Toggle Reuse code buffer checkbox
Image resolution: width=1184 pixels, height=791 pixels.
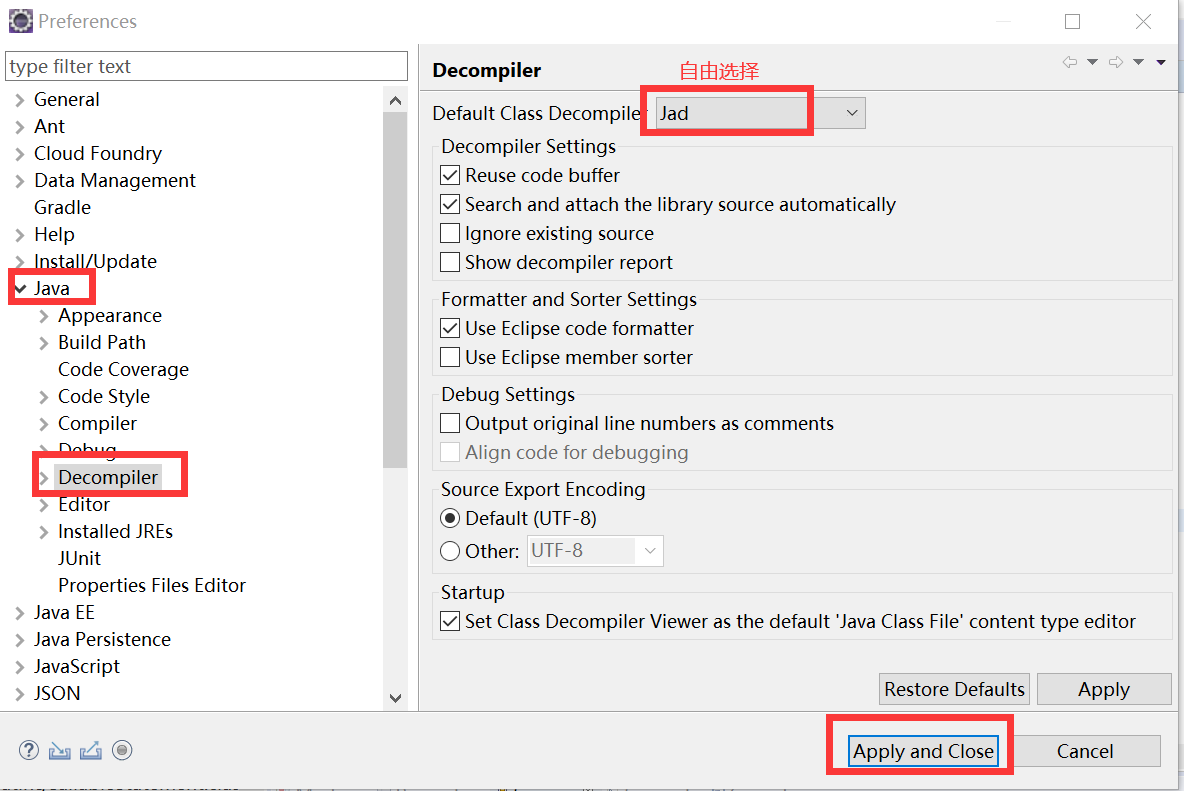point(450,175)
